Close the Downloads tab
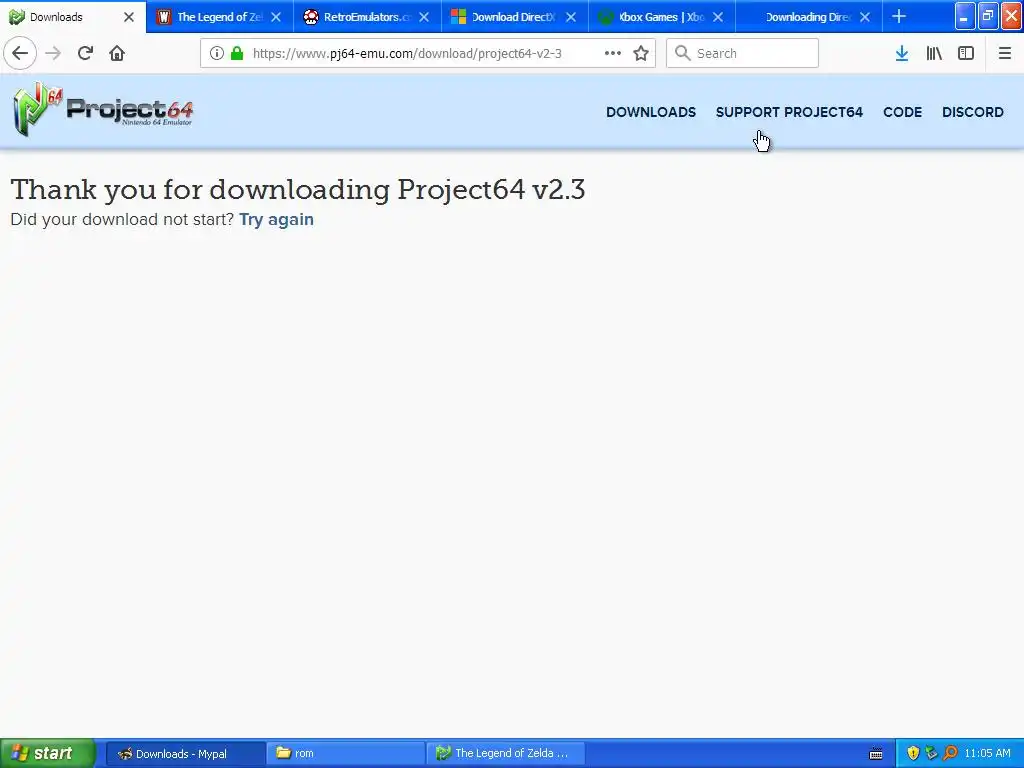 point(129,17)
